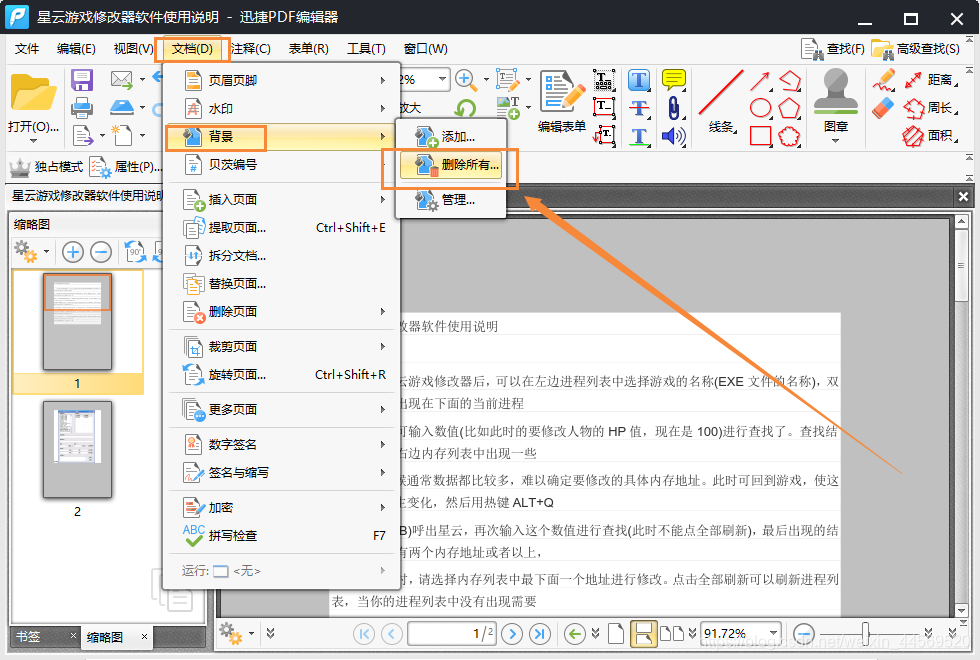Screen dimensions: 980x660
Task: Click the page number input field
Action: [x=452, y=634]
